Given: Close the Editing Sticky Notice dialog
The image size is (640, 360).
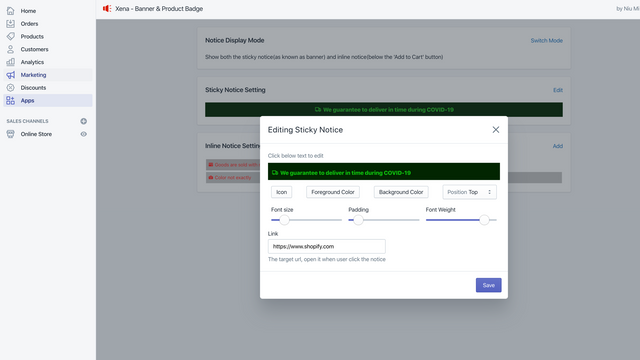Looking at the screenshot, I should click(496, 130).
